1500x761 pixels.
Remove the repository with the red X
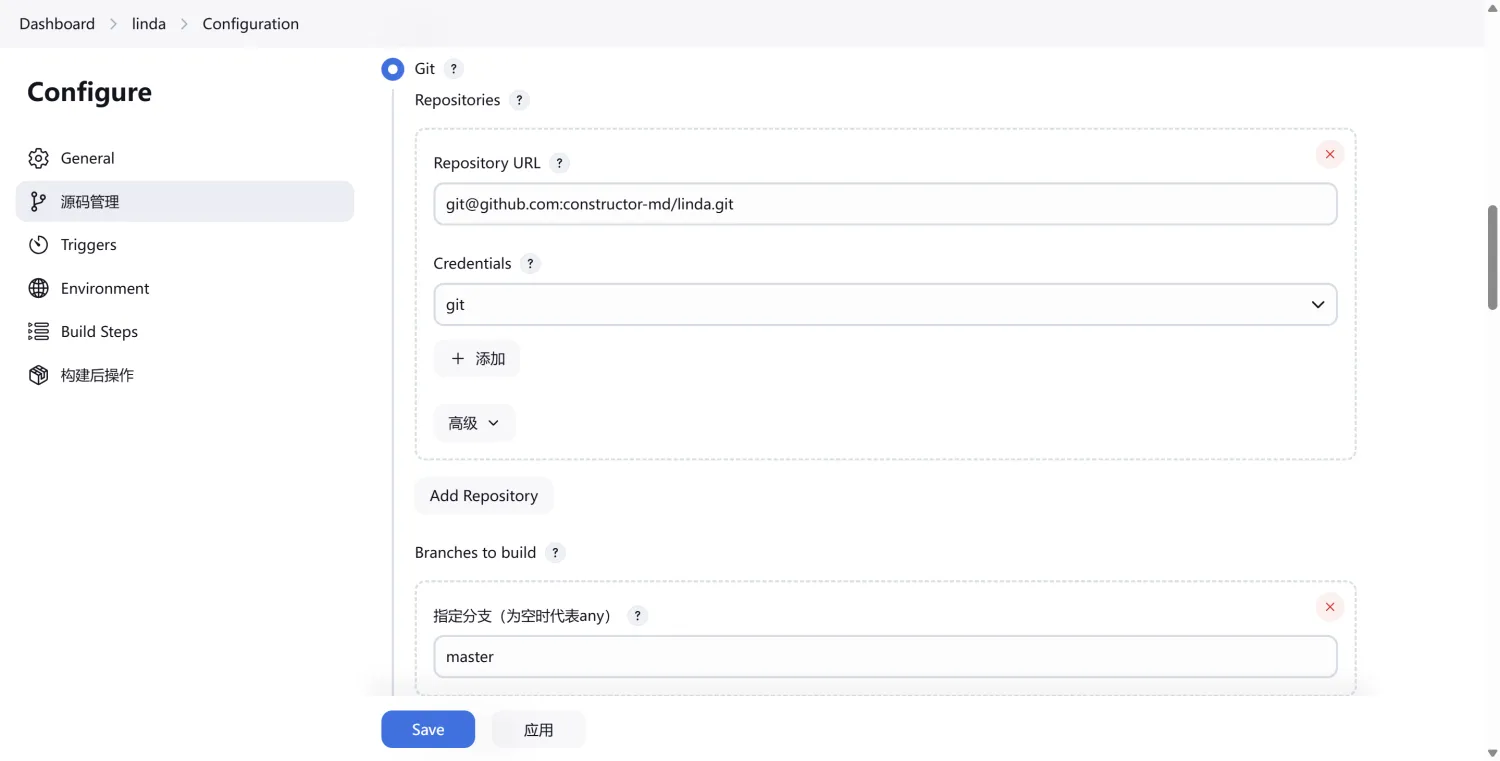[1329, 154]
